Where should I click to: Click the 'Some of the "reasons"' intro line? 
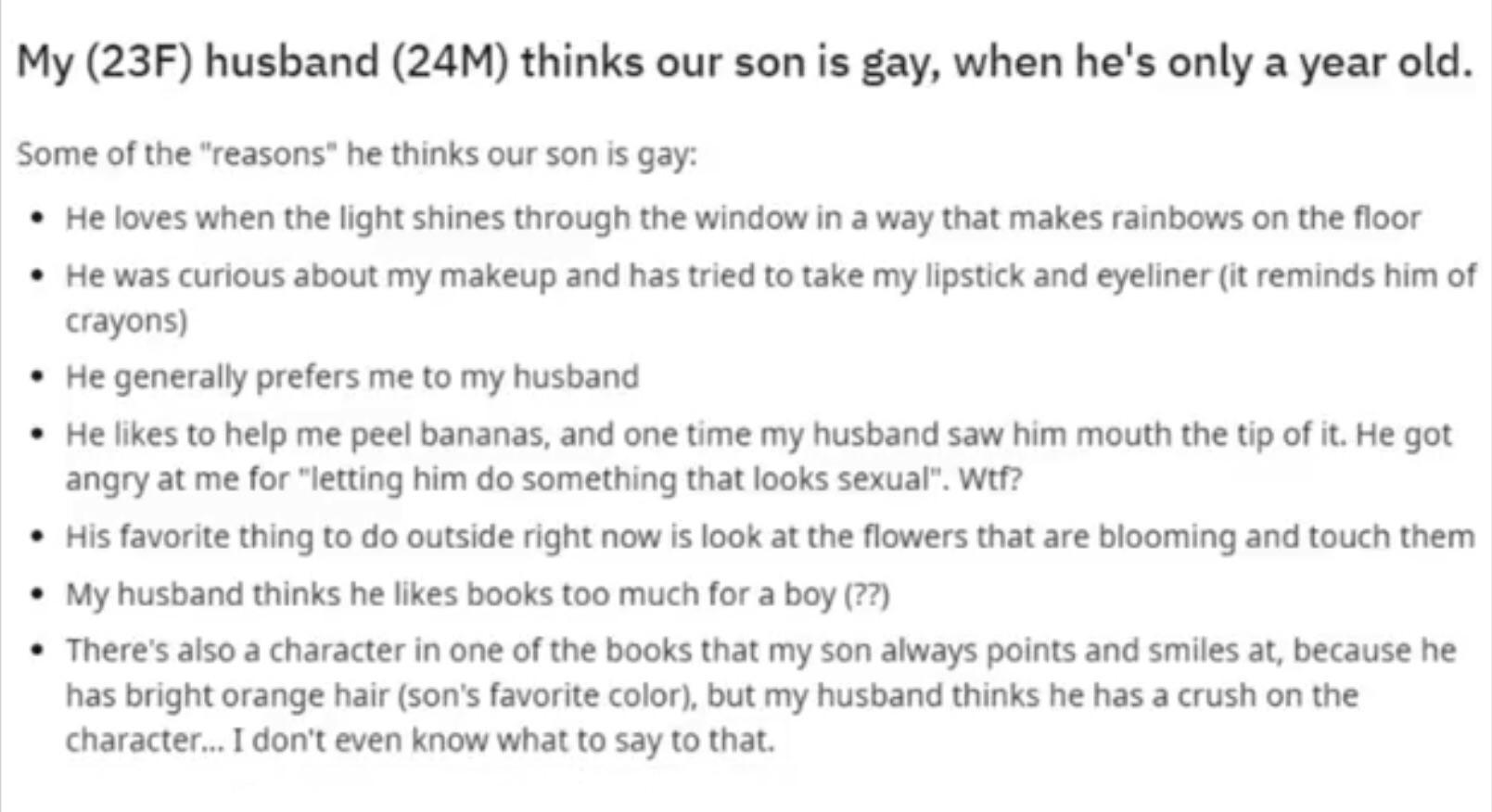tap(356, 154)
